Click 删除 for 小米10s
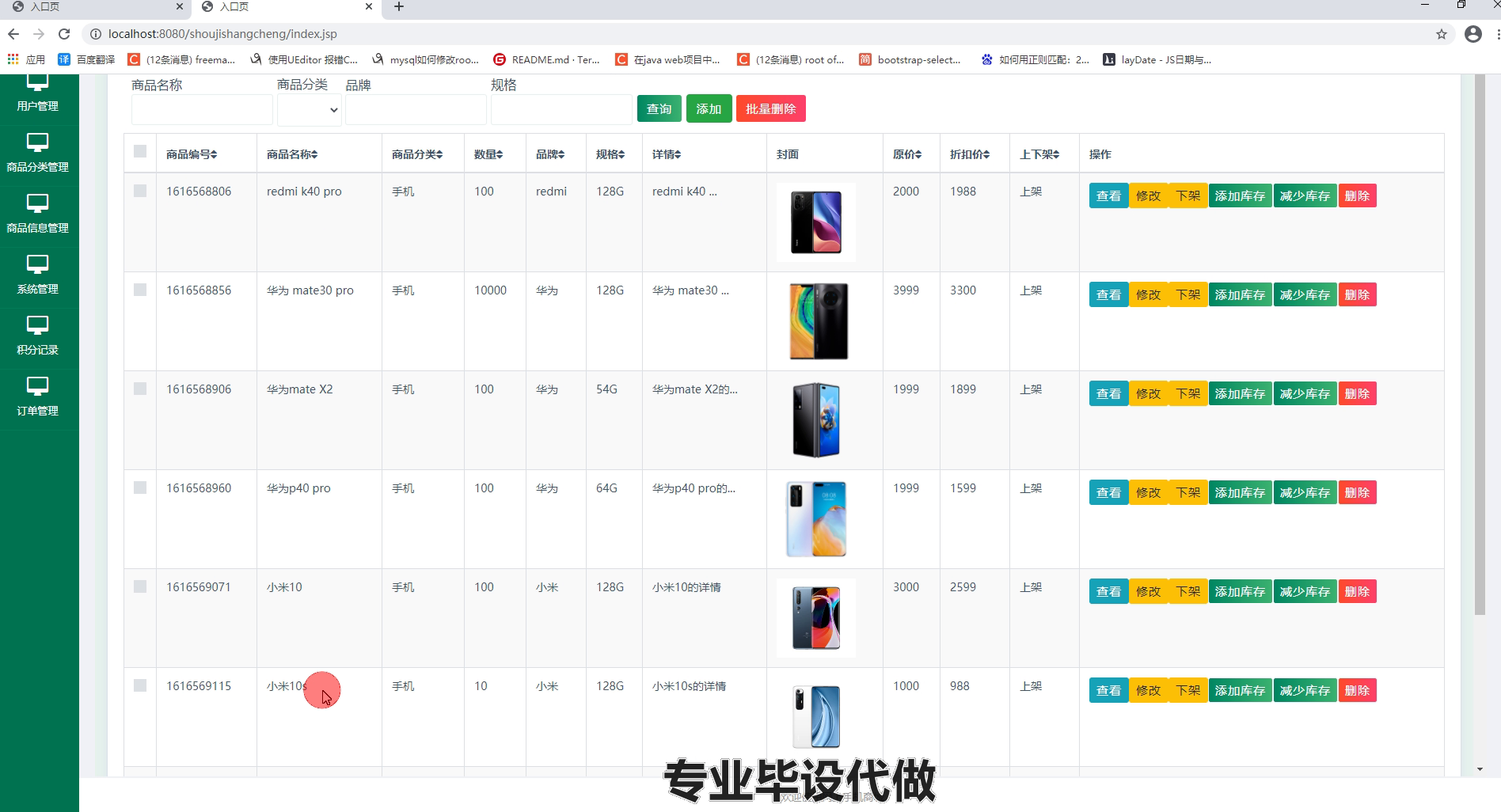This screenshot has width=1501, height=812. tap(1357, 691)
